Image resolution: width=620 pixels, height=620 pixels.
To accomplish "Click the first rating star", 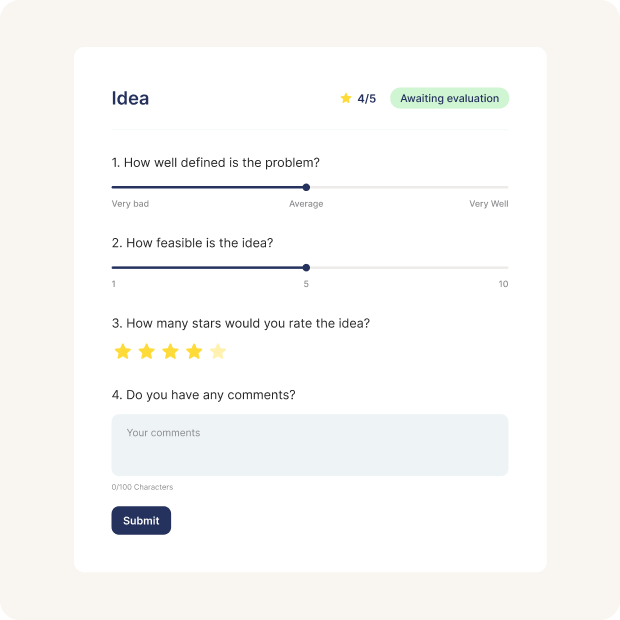I will [123, 351].
